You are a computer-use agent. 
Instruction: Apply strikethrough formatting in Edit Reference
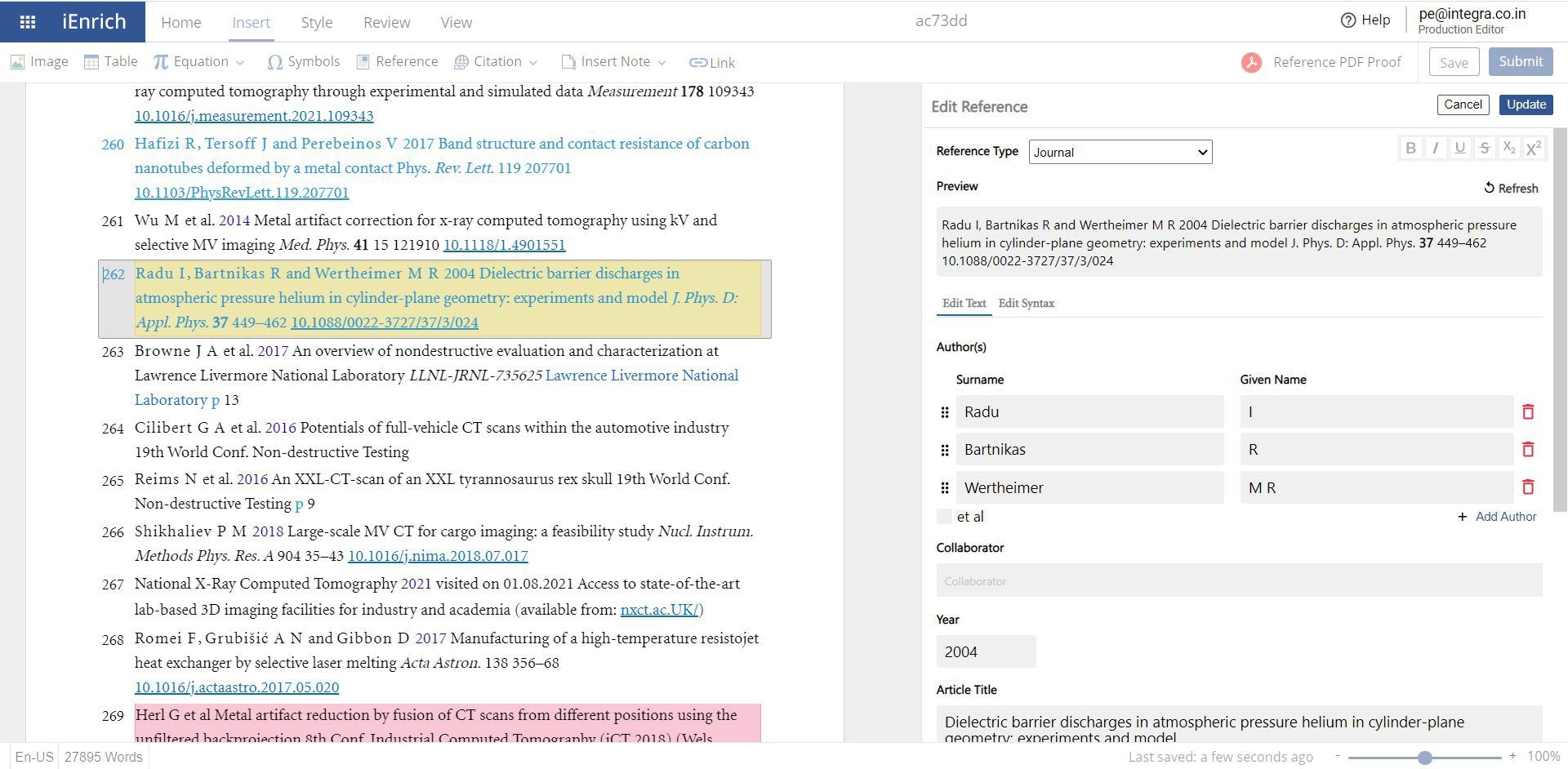tap(1485, 148)
